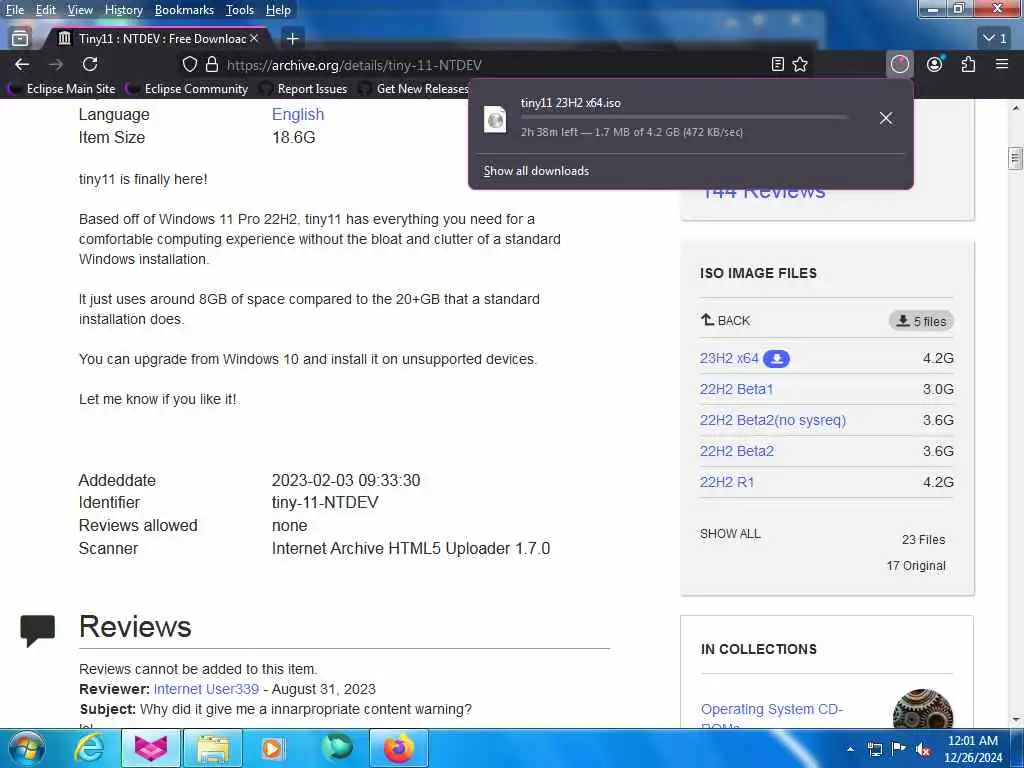Download the 23H2 x64 ISO link

tap(729, 358)
